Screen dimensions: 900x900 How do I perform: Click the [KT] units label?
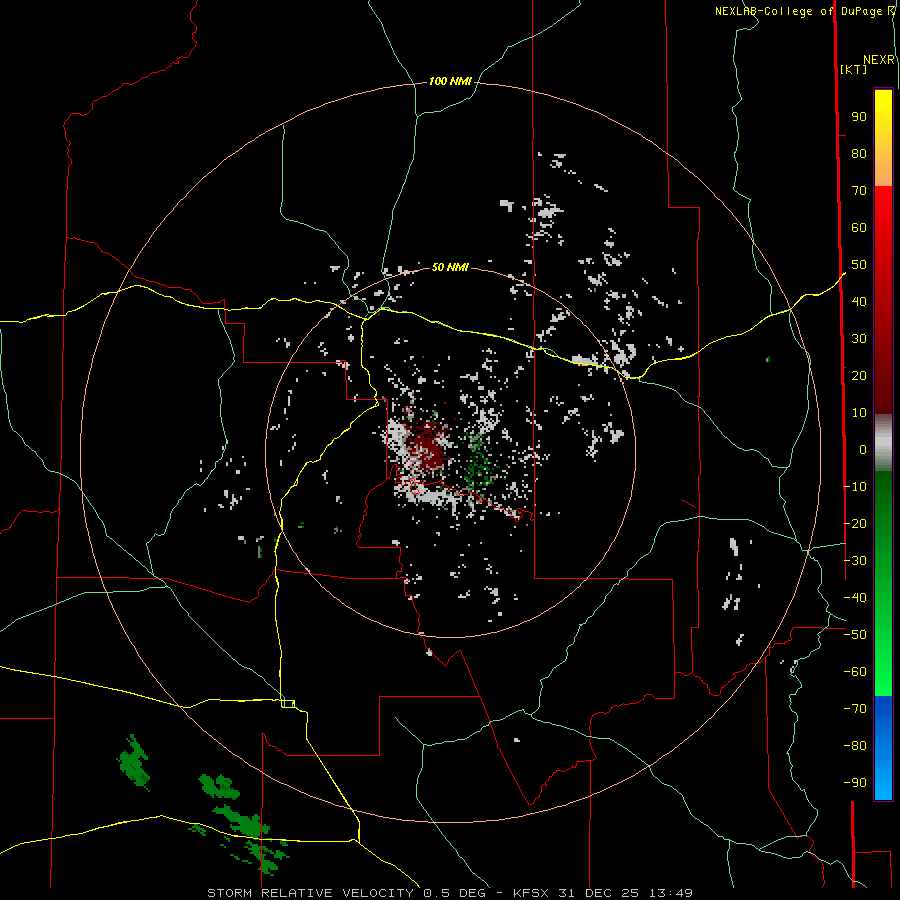[854, 69]
